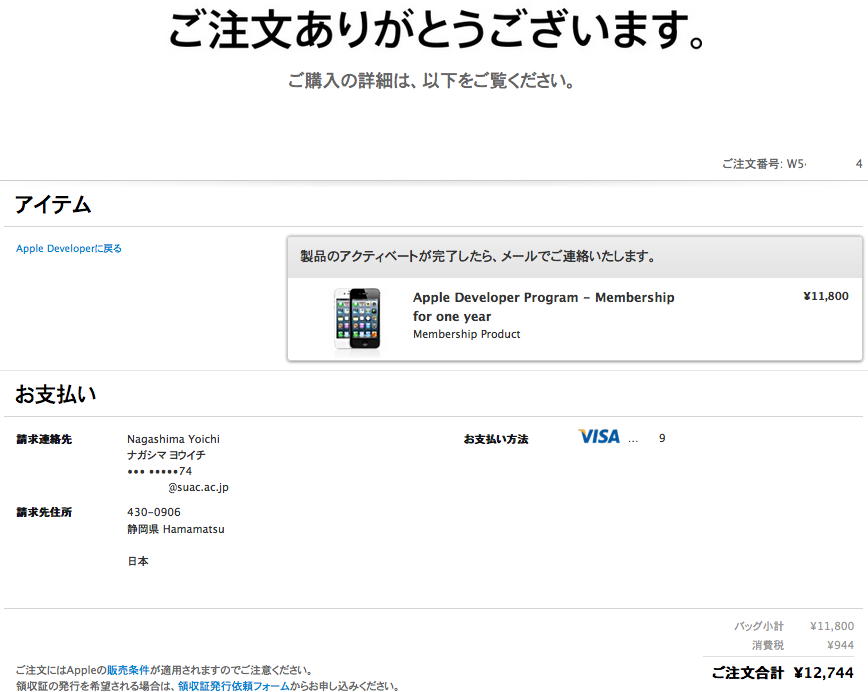Click the ¥12,744 order total
This screenshot has width=868, height=692.
[823, 673]
